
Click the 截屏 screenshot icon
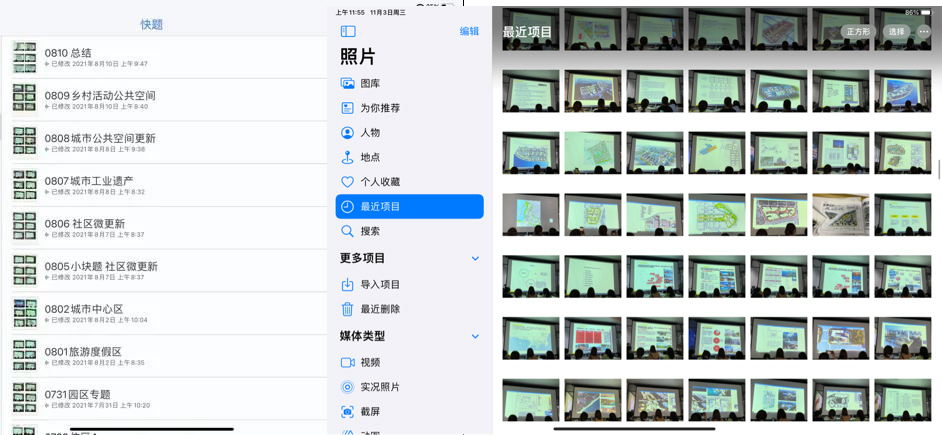click(x=347, y=412)
